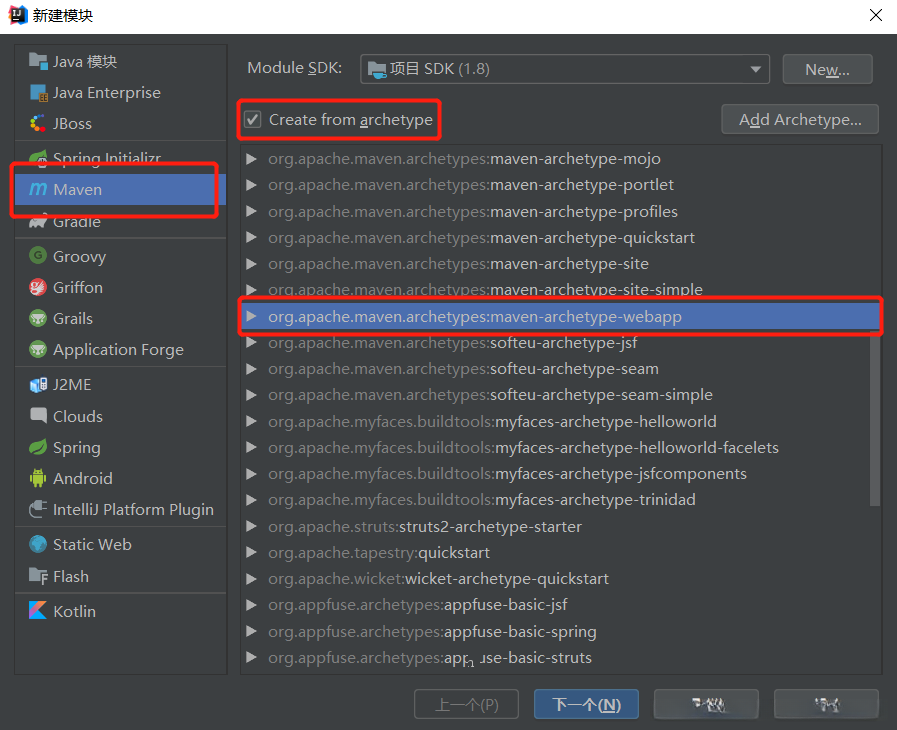Pick the Flash folder icon

pos(38,576)
